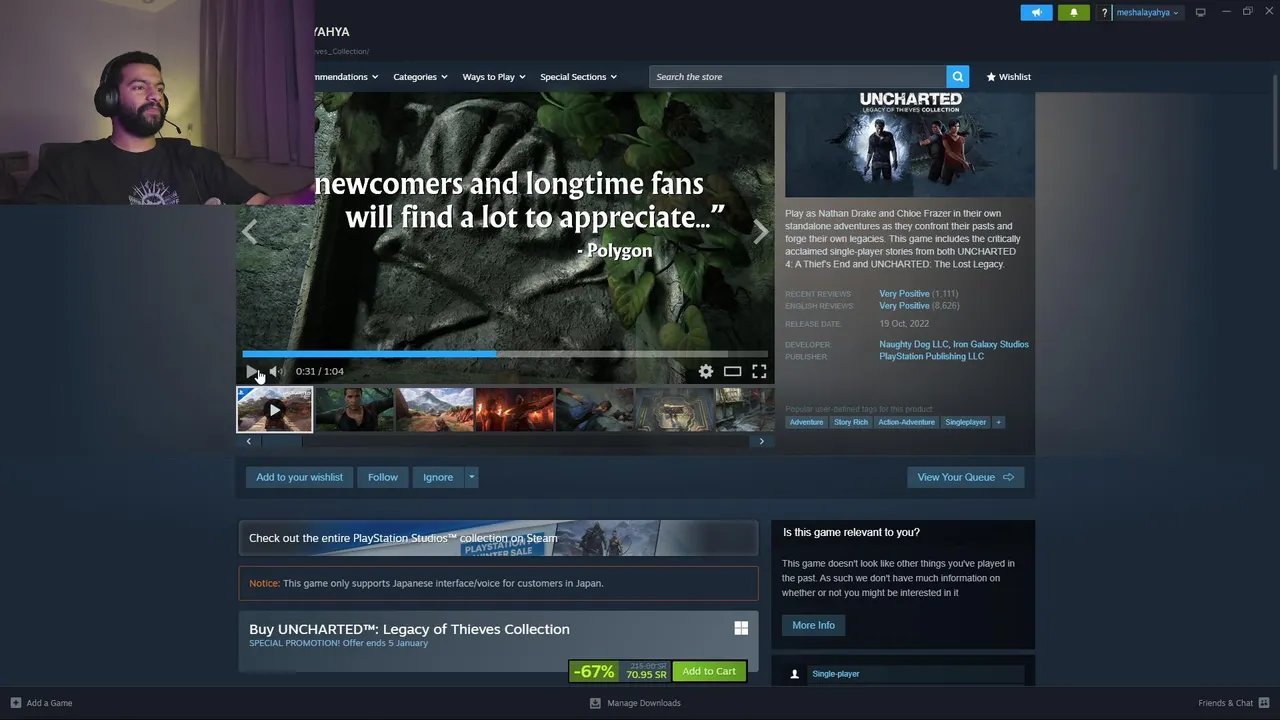Click the Ignore button

click(x=438, y=477)
